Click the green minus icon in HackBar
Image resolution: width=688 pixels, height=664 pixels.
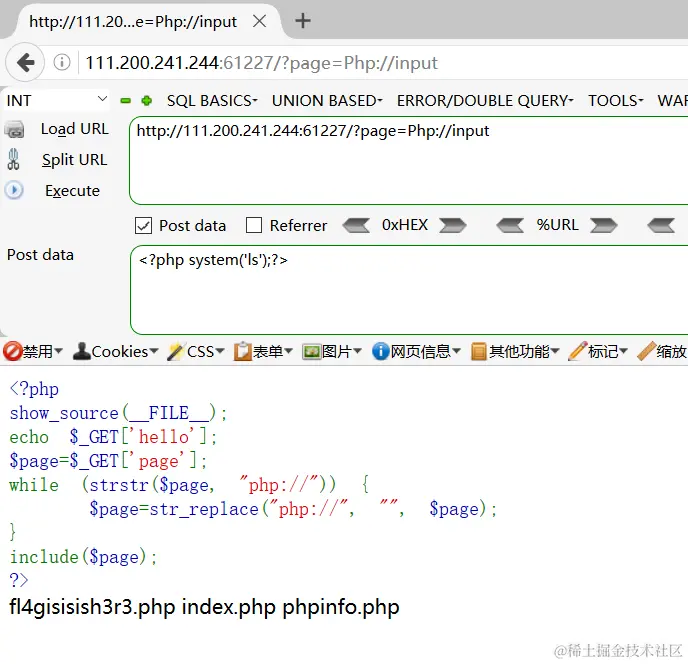pyautogui.click(x=125, y=101)
